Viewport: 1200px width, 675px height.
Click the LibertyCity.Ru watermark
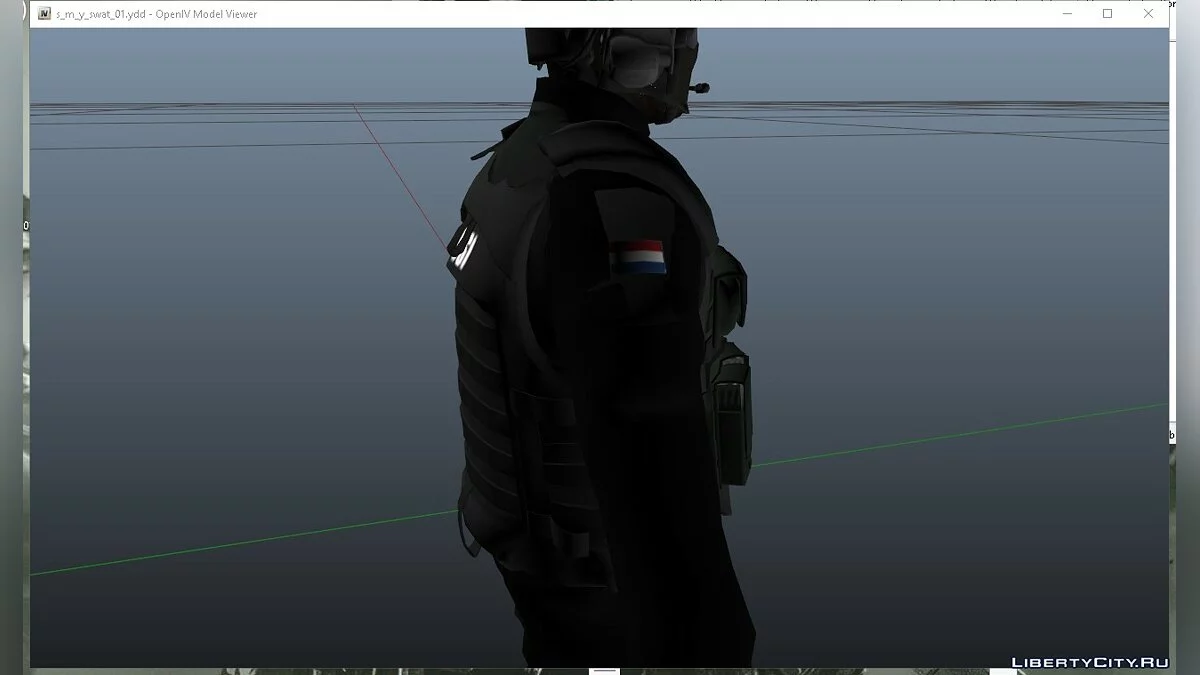1089,662
